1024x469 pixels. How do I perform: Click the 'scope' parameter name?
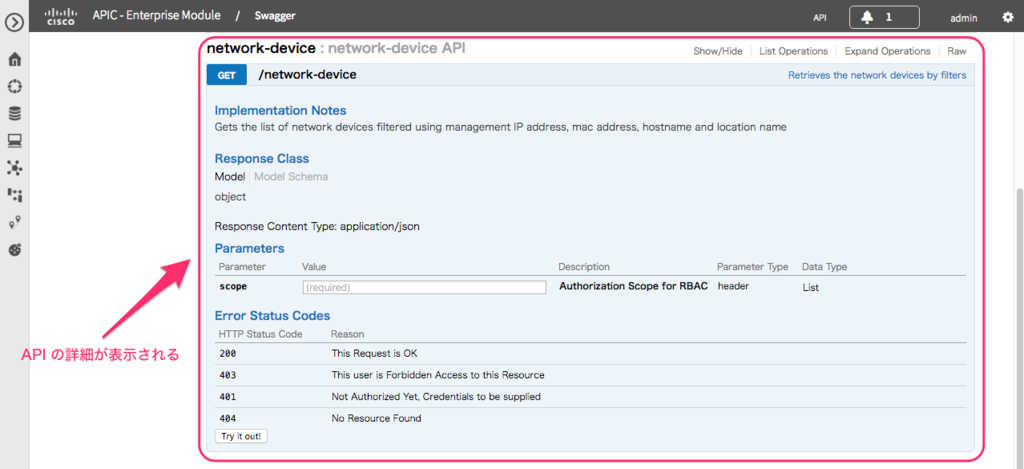[x=233, y=286]
